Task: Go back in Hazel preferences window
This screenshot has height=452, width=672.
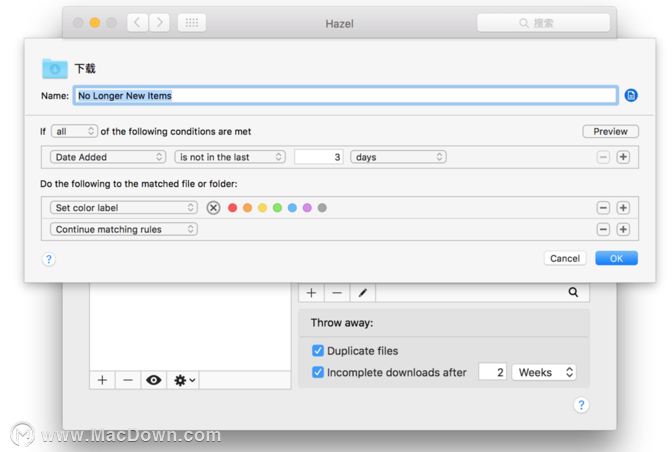Action: coord(138,23)
